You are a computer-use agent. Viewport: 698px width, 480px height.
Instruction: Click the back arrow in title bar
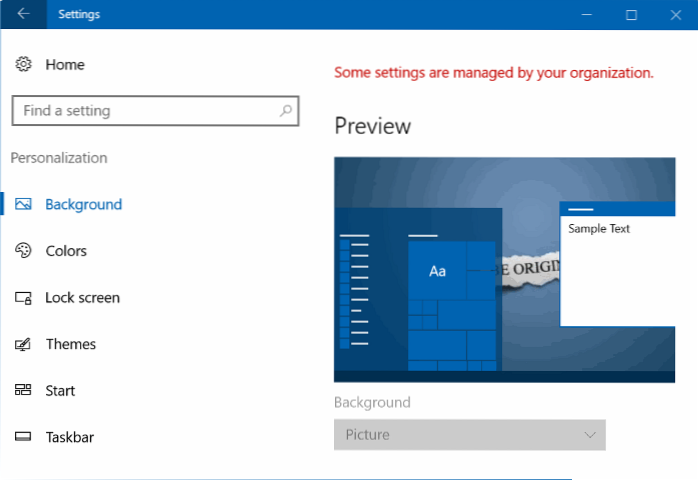[23, 15]
